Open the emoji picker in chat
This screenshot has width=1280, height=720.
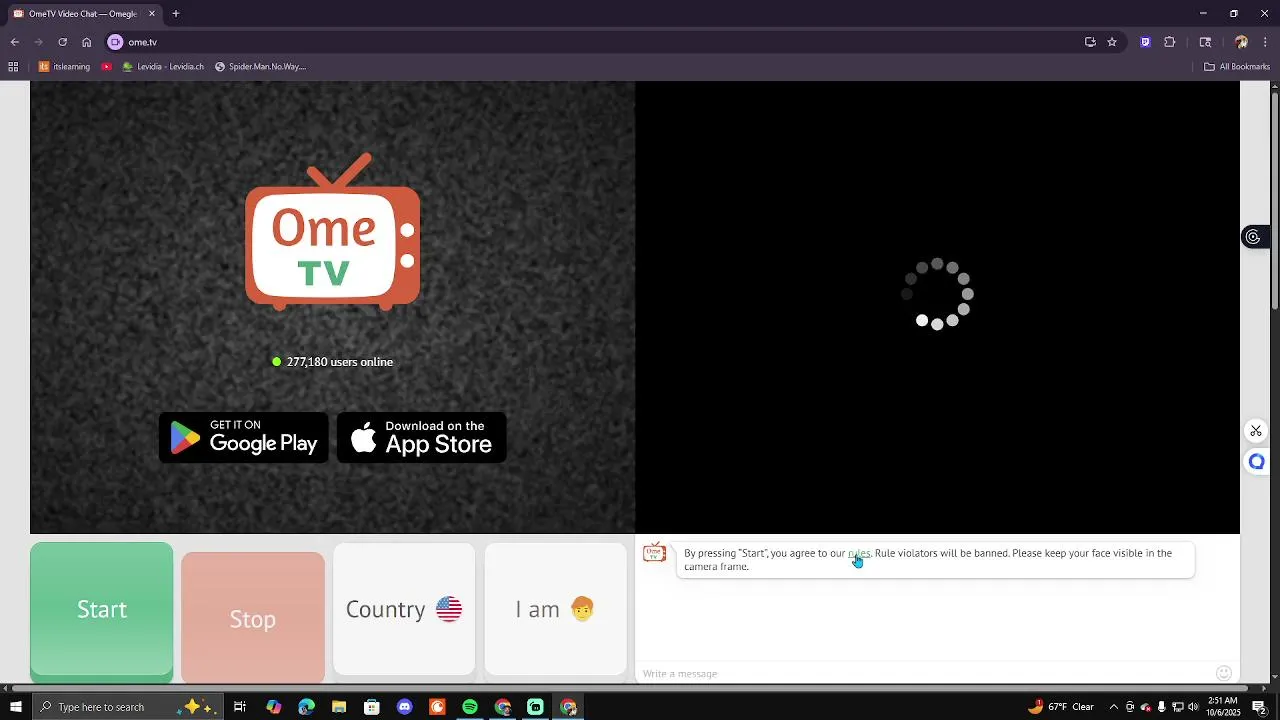pyautogui.click(x=1223, y=673)
